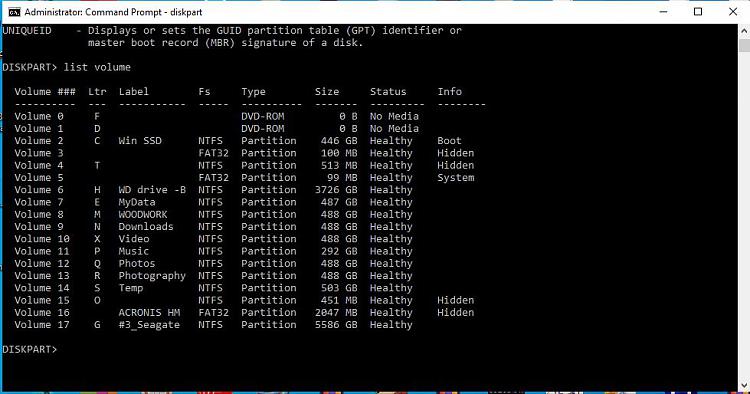Click the scrollbar down arrow

coord(744,385)
